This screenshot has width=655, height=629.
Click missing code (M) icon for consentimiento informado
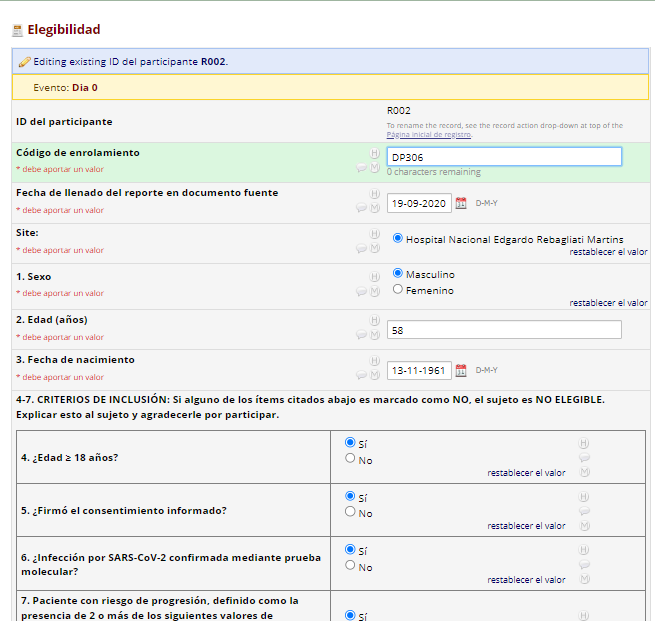(x=584, y=524)
